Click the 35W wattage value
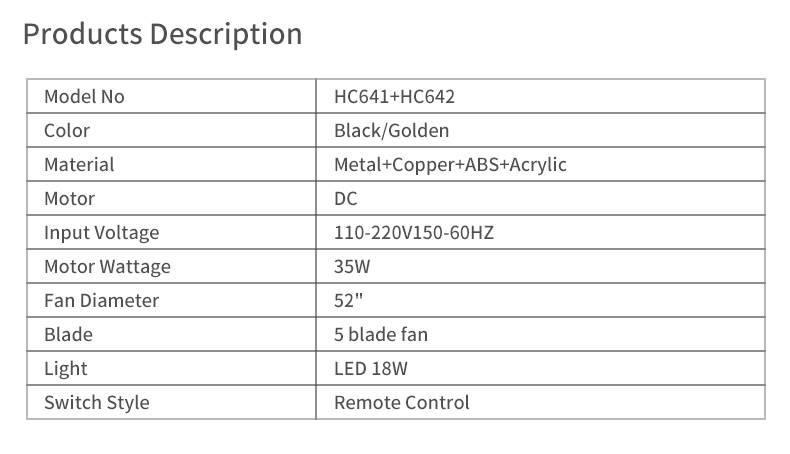This screenshot has height=454, width=790. [x=352, y=267]
